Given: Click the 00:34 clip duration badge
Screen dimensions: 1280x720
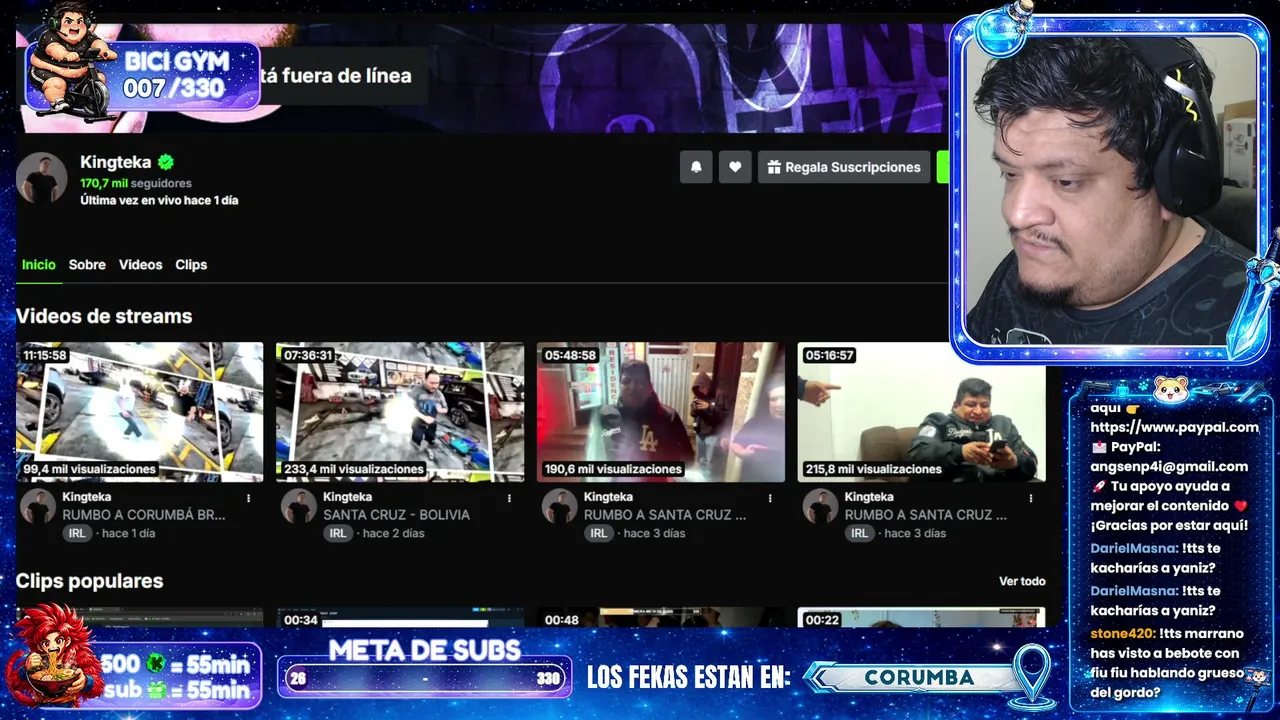Looking at the screenshot, I should click(301, 620).
